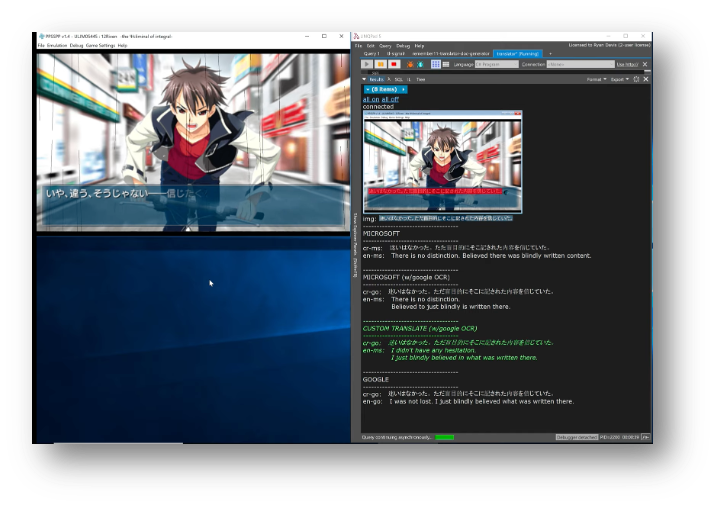Open the Export dropdown in results bar
Image resolution: width=716 pixels, height=506 pixels.
click(620, 79)
